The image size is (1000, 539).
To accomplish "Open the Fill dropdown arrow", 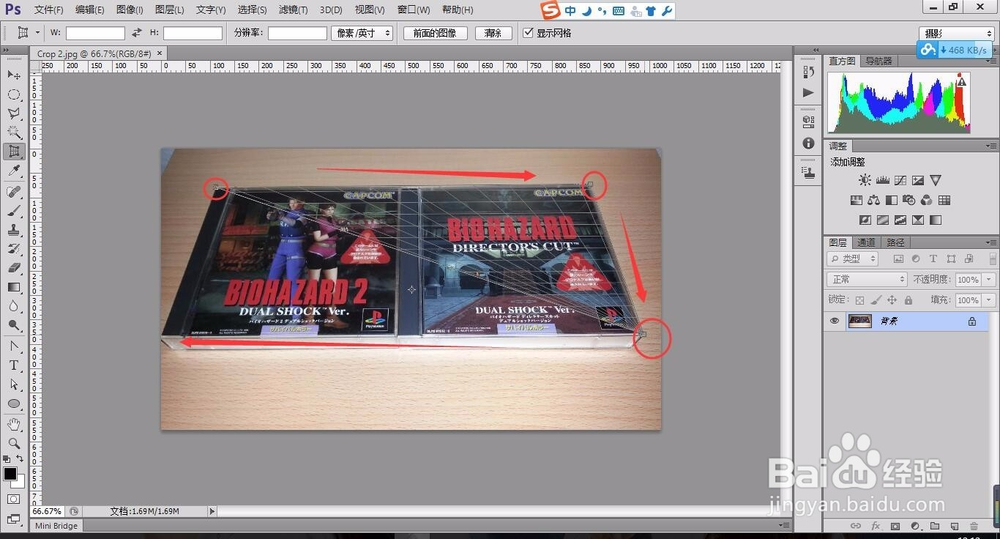I will [x=989, y=300].
